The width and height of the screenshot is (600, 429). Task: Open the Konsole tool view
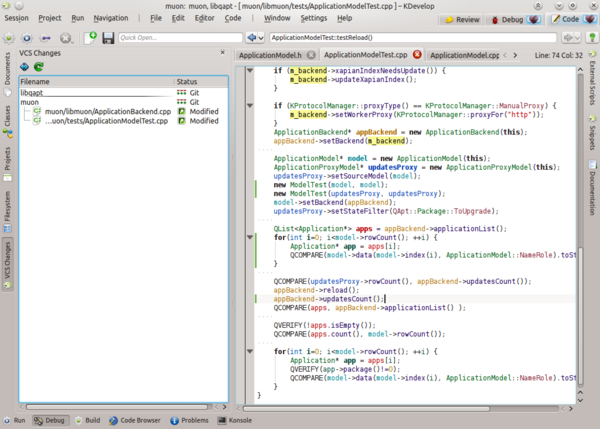[235, 421]
